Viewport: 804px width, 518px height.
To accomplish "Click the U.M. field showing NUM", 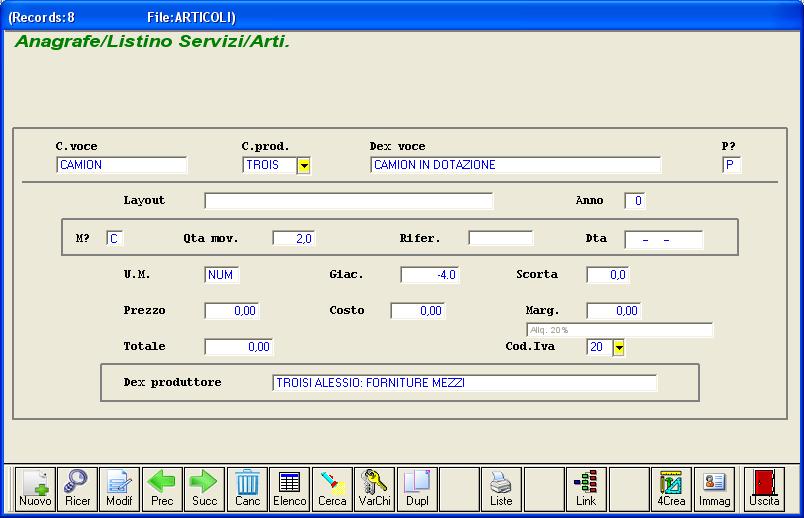I will 222,275.
